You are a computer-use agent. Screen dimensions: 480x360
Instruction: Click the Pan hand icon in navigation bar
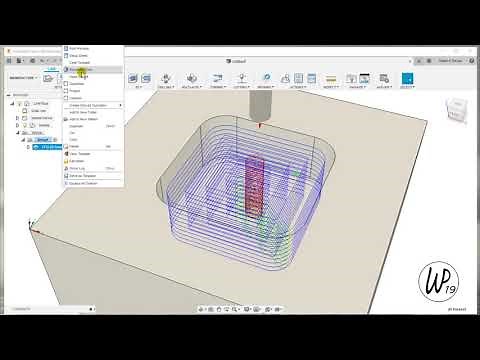click(219, 309)
